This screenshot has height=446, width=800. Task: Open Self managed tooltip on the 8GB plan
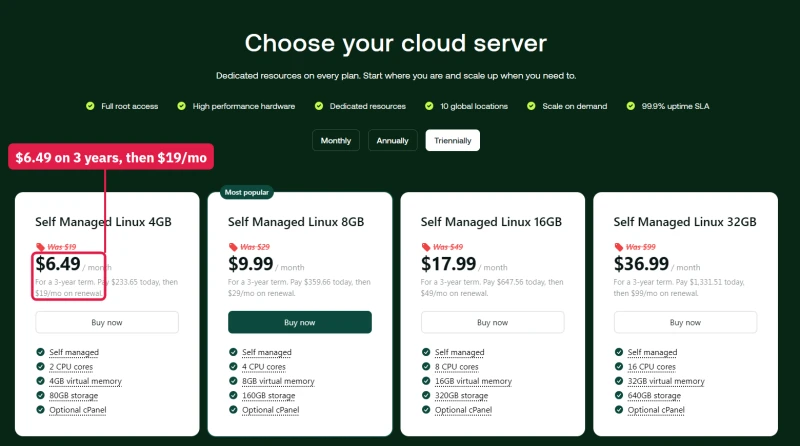click(267, 352)
